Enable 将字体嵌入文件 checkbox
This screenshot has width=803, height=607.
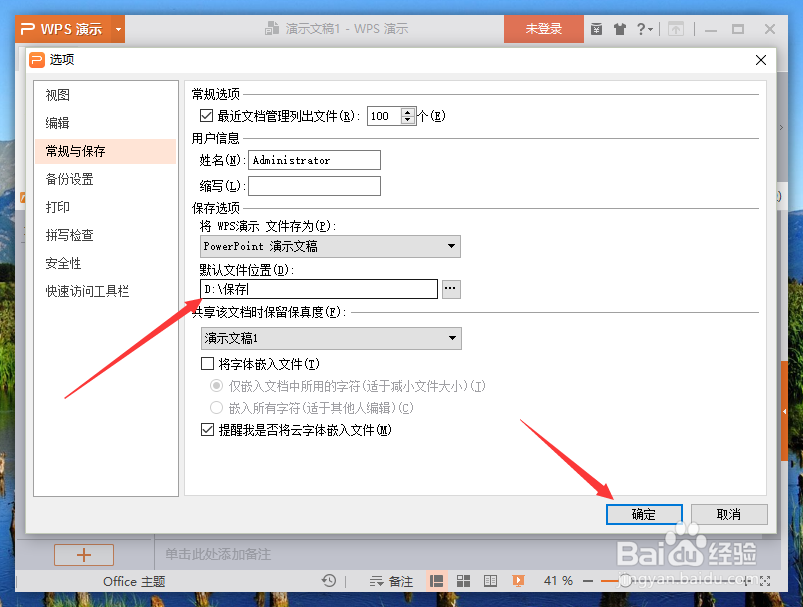207,364
